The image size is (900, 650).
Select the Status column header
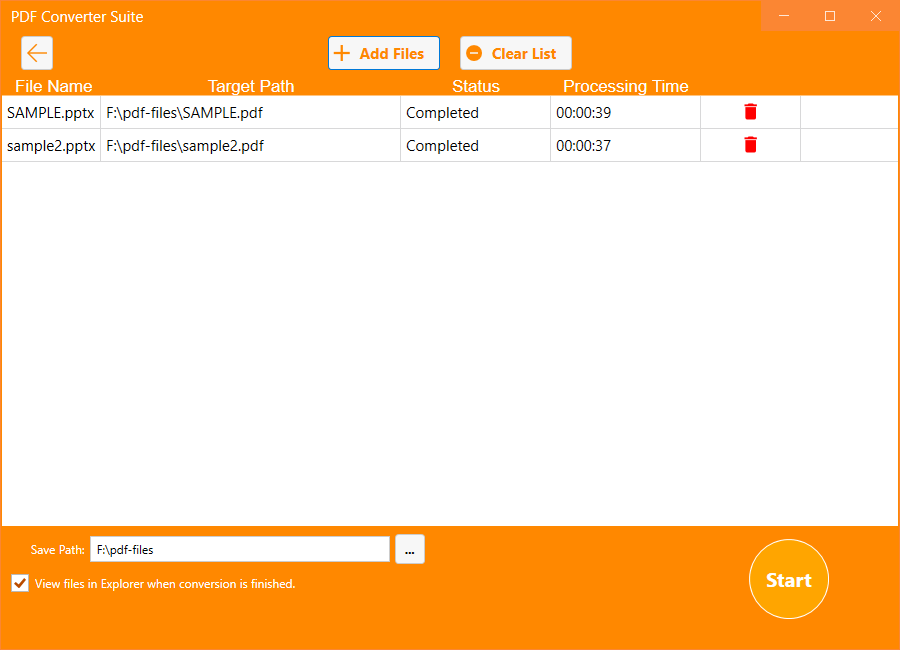coord(475,86)
